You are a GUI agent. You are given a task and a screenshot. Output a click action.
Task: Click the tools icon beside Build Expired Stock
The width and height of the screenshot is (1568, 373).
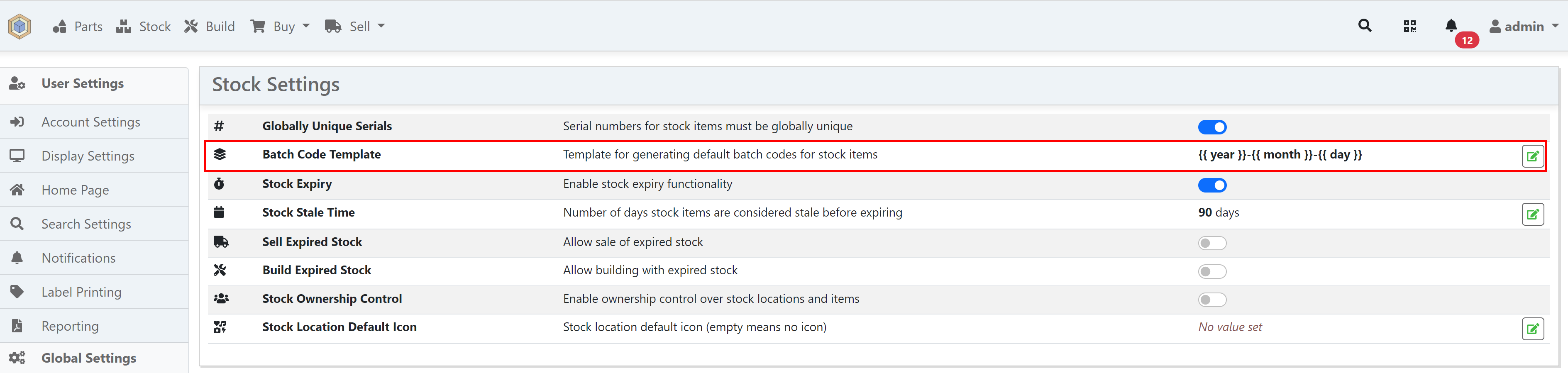pyautogui.click(x=220, y=270)
